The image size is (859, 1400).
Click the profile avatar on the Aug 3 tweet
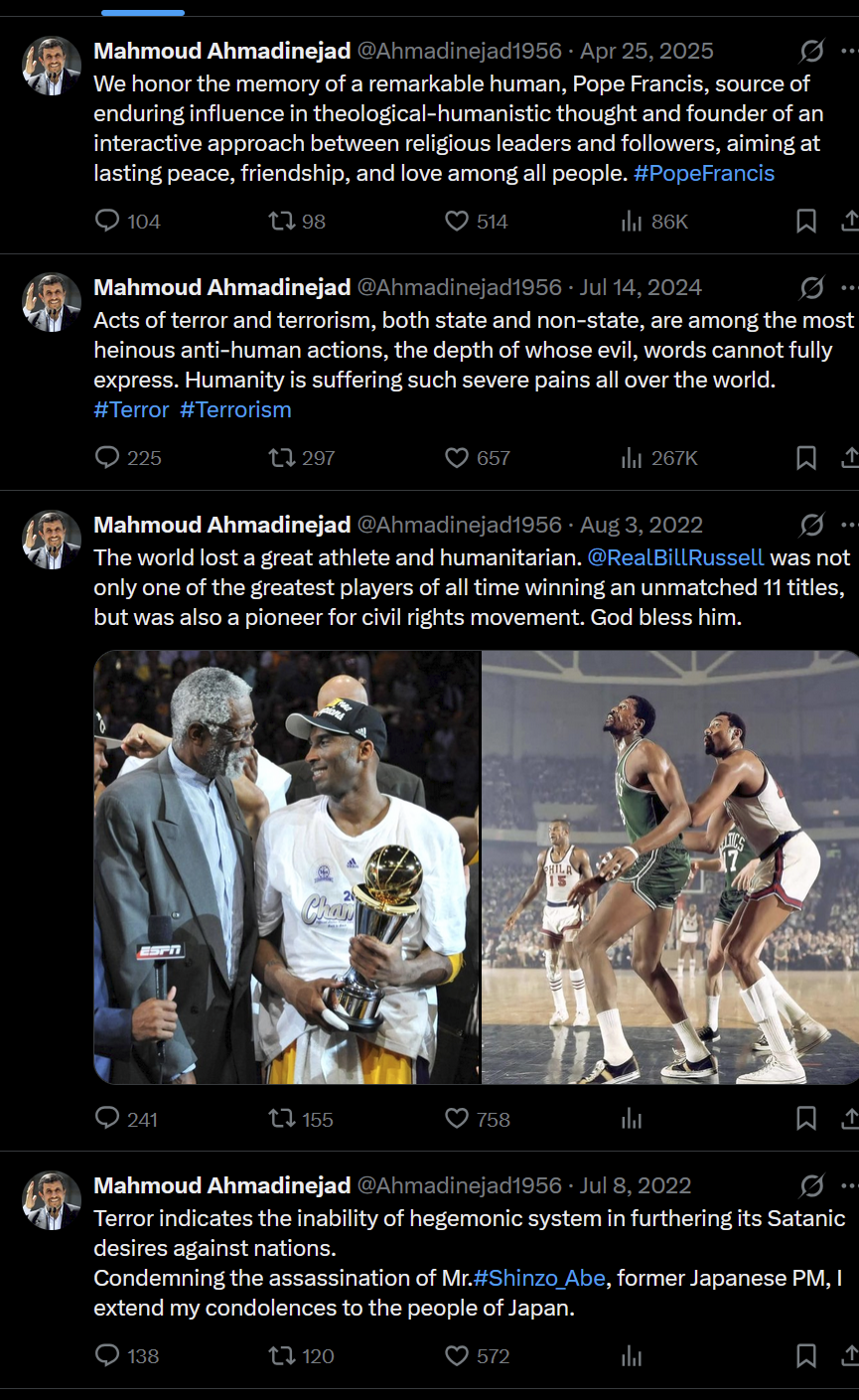(x=52, y=540)
